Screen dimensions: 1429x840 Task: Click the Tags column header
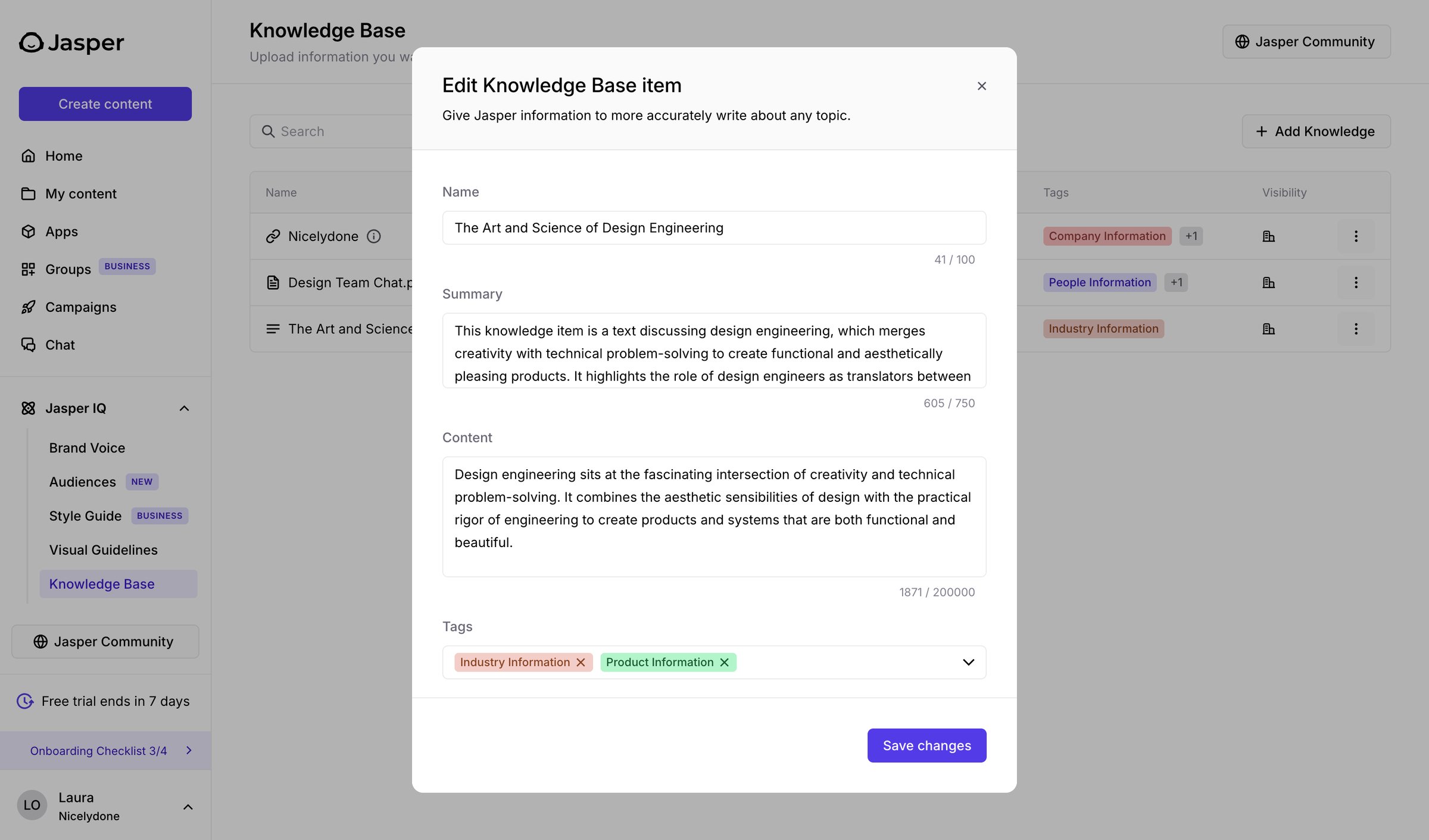[x=1056, y=192]
